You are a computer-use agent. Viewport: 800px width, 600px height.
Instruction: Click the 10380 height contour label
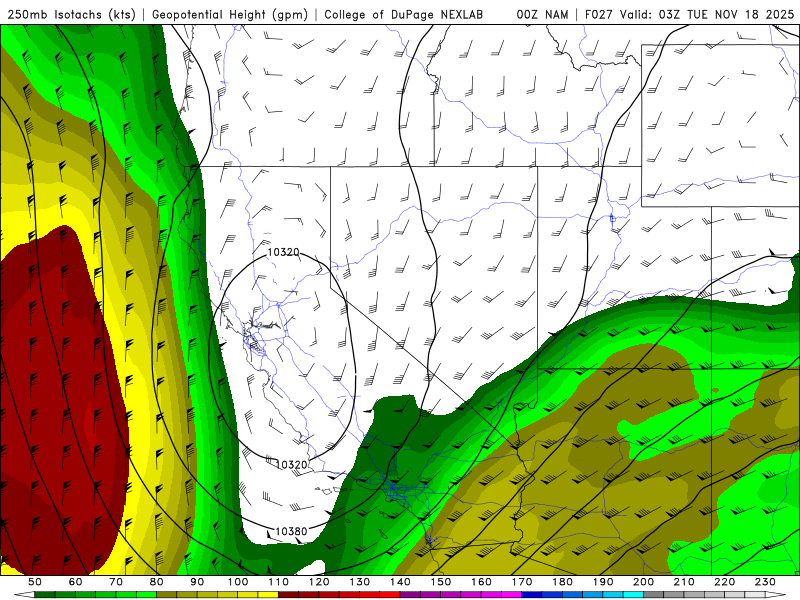291,531
